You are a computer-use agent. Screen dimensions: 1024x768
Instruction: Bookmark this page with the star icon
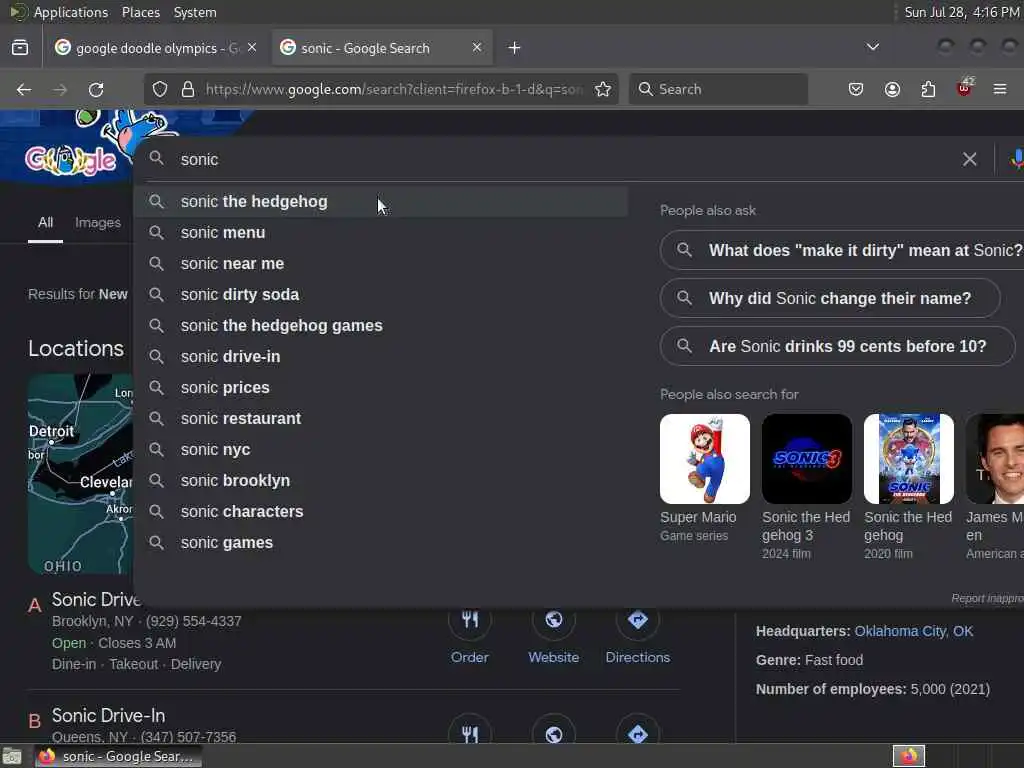pos(603,89)
